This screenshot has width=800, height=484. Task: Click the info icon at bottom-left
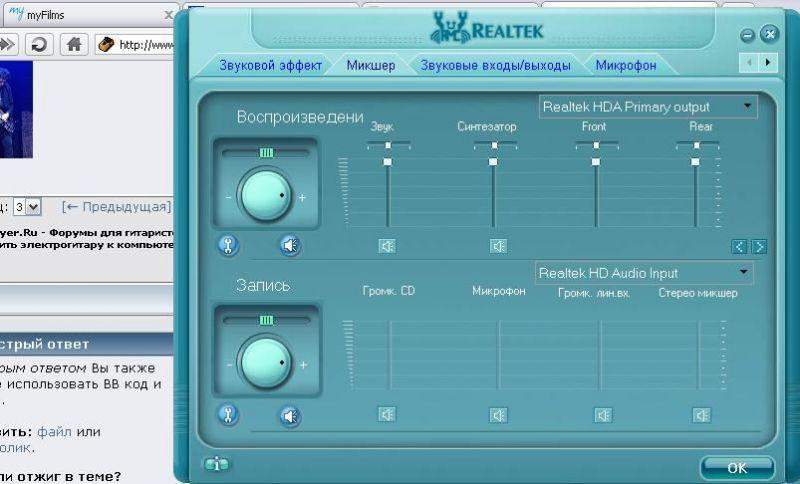(x=215, y=464)
